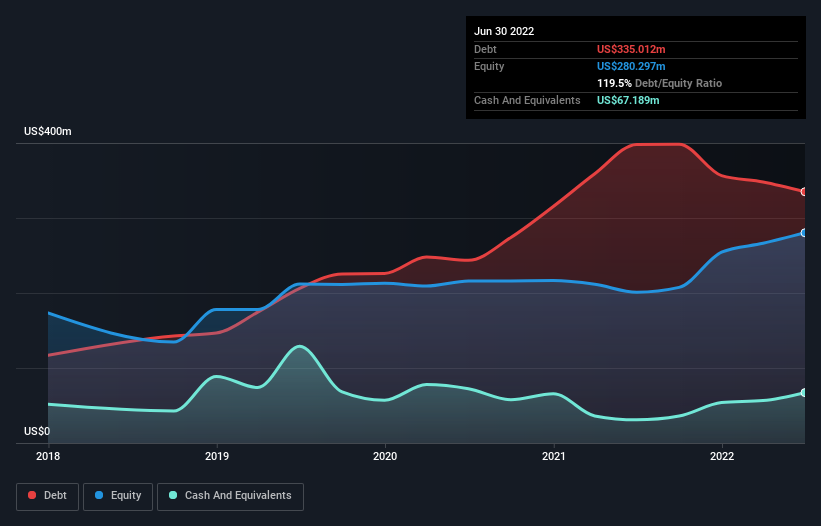Toggle the Debt legend button

[47, 496]
